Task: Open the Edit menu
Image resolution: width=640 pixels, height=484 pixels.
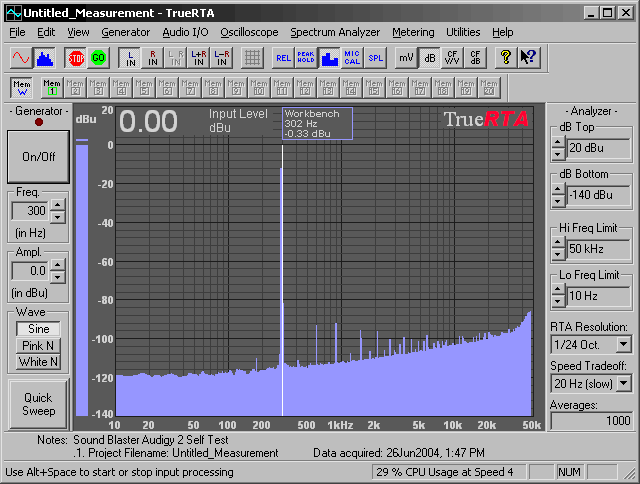Action: [46, 32]
